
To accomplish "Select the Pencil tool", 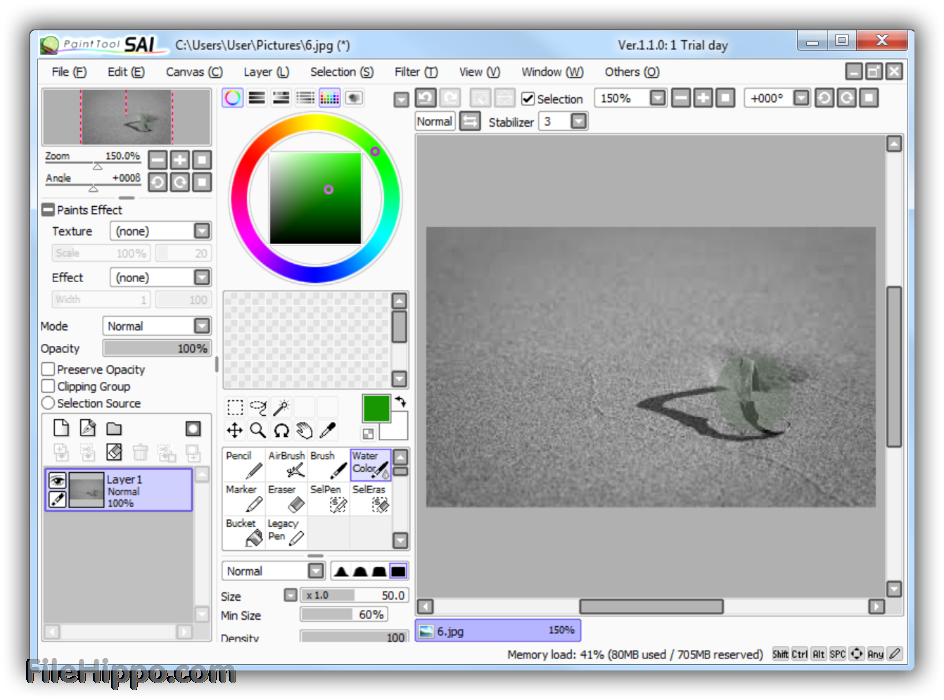I will [243, 465].
